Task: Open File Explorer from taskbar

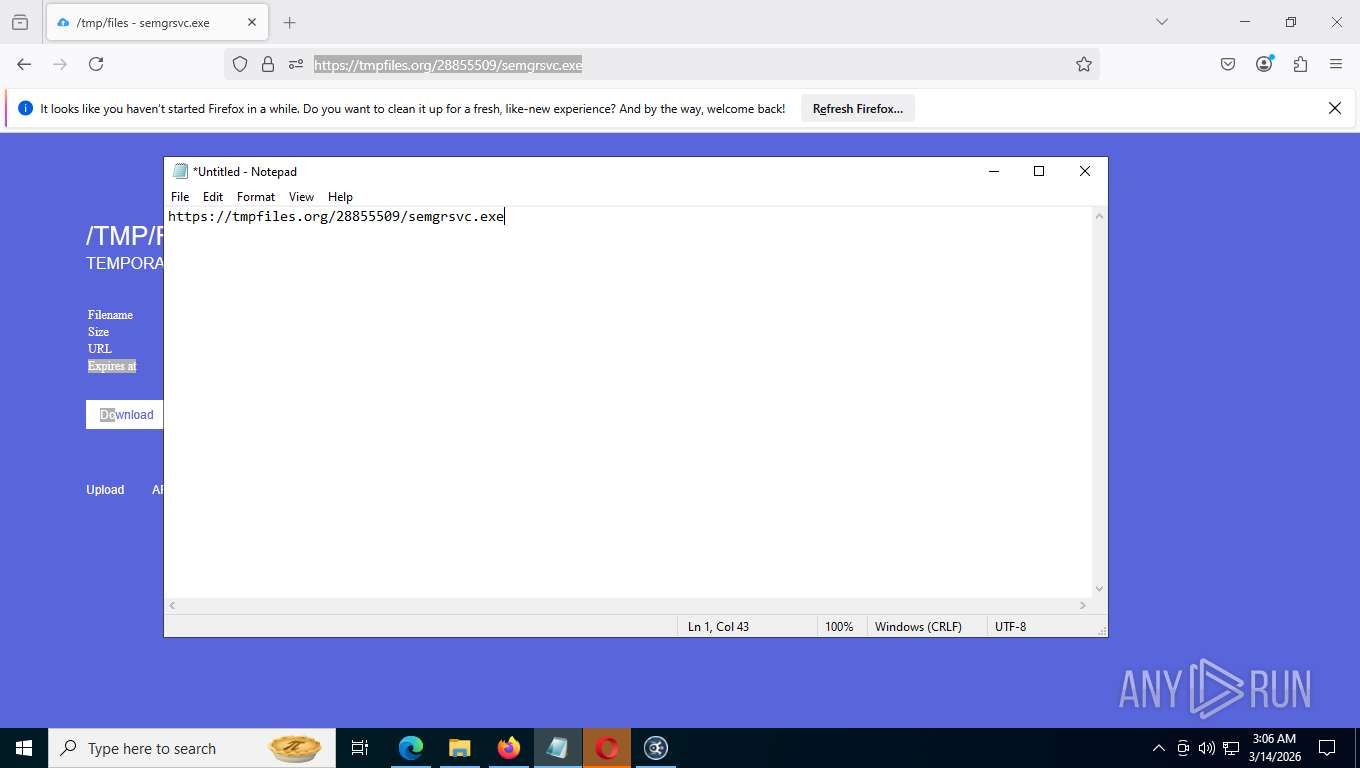Action: coord(459,748)
